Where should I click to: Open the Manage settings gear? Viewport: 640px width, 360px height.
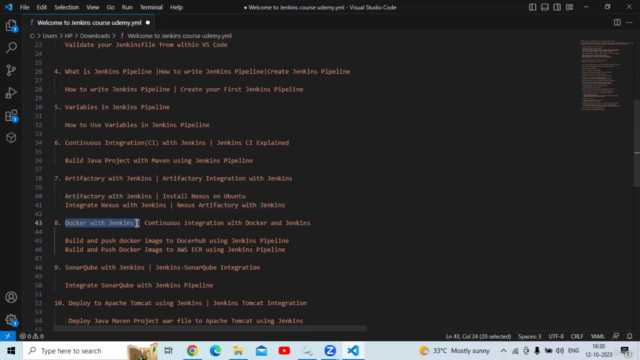11,320
